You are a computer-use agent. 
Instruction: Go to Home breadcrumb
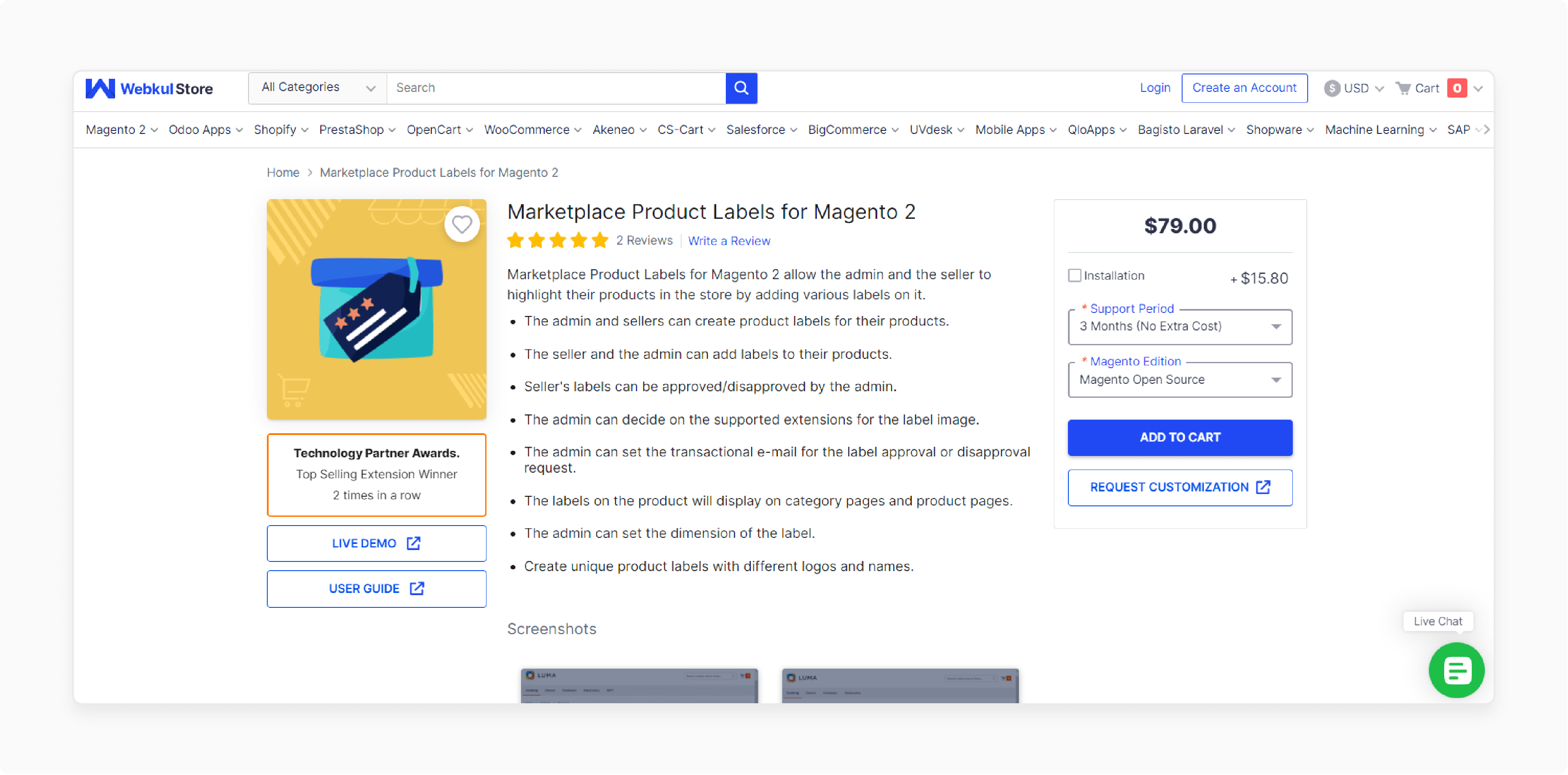283,172
